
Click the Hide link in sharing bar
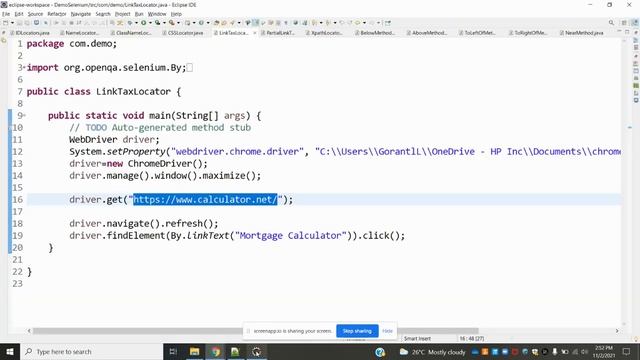[387, 331]
